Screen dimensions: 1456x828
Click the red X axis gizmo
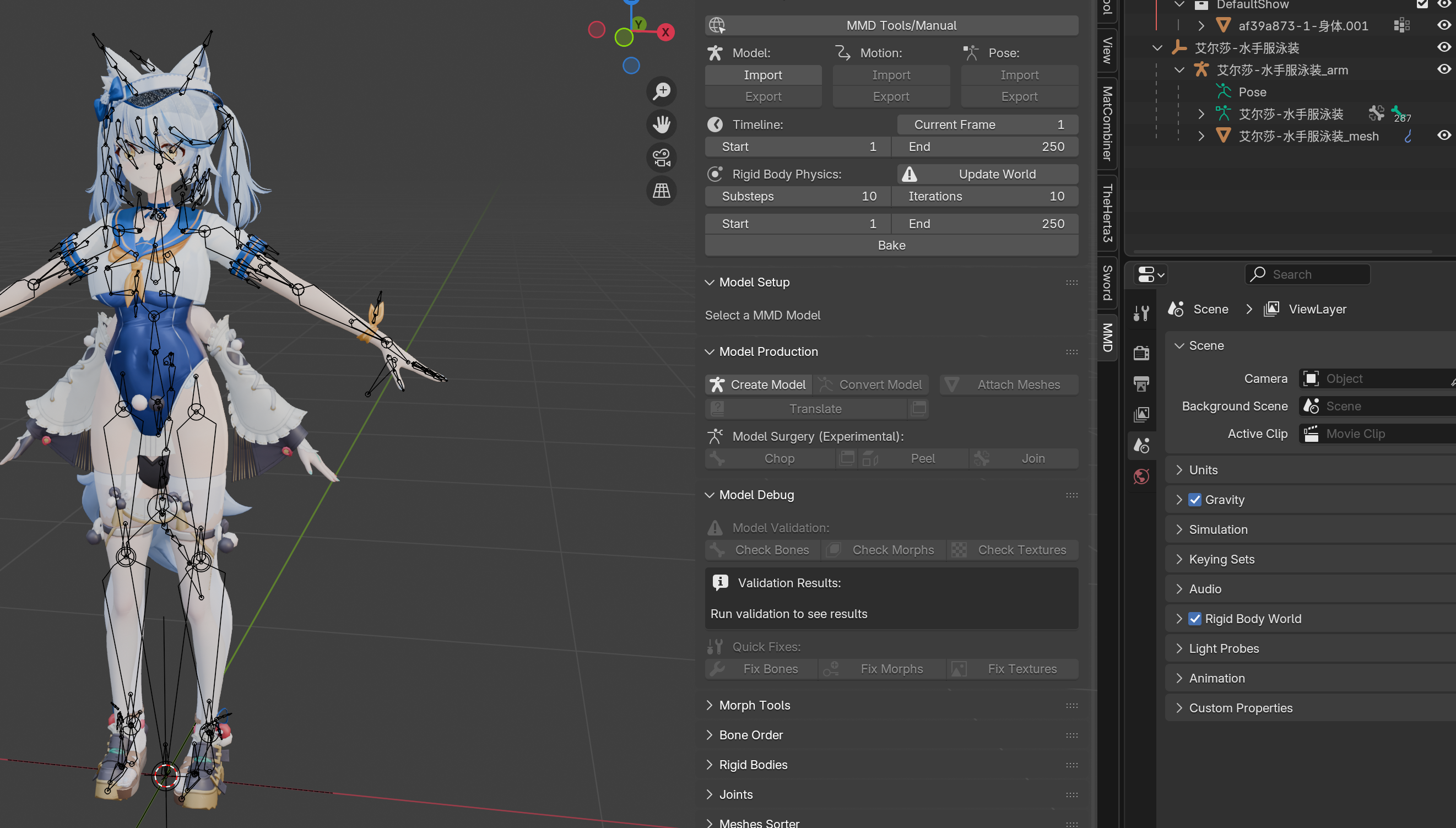[x=664, y=33]
